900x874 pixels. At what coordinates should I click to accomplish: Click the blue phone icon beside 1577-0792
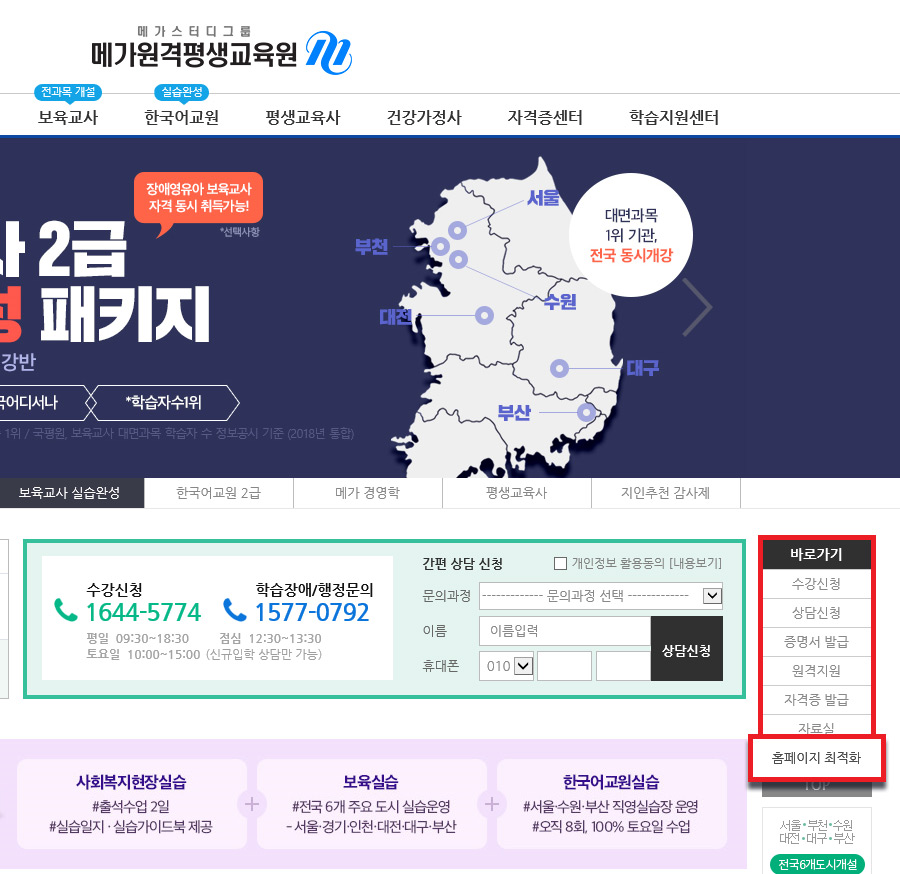point(234,610)
